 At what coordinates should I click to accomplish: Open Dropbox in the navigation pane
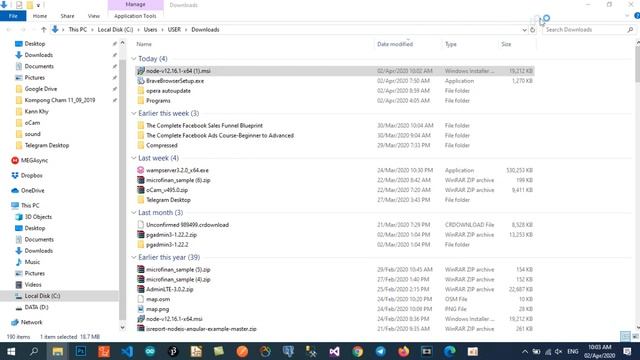coord(27,176)
